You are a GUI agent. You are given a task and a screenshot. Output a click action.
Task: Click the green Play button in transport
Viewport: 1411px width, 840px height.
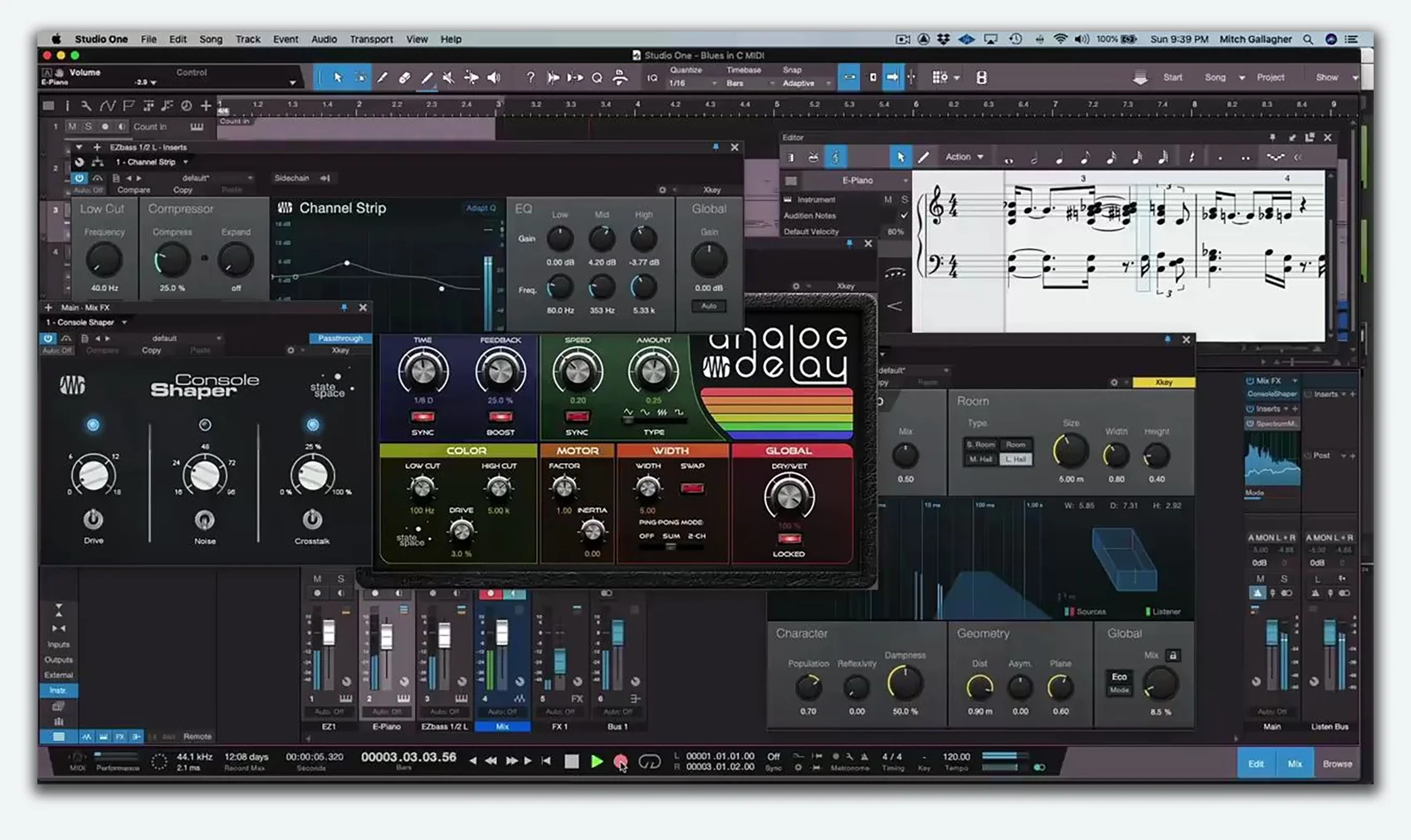pos(596,761)
